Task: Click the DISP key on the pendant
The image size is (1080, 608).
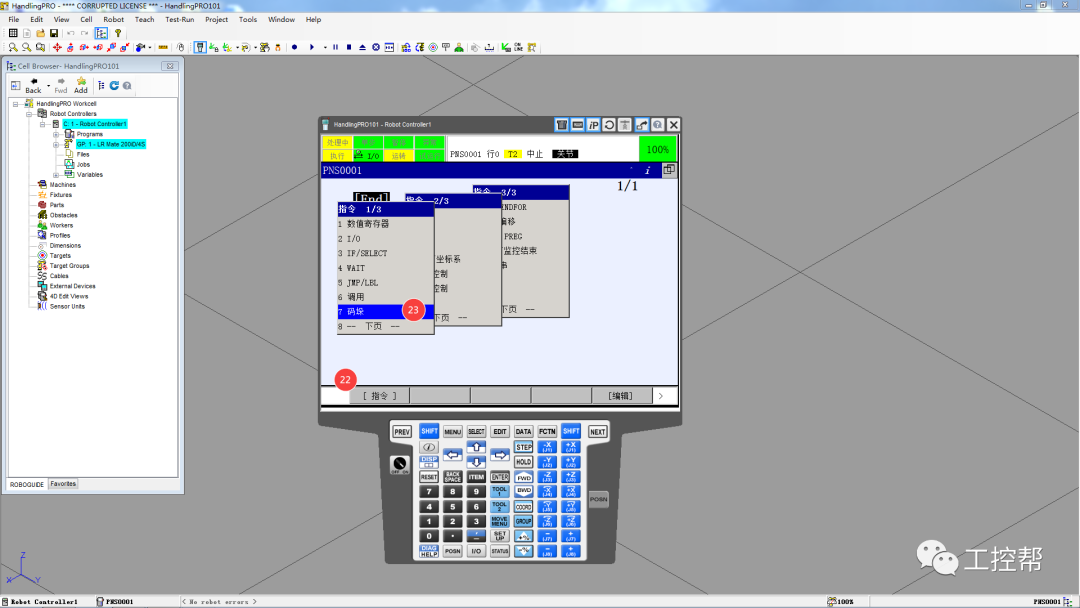Action: (428, 461)
